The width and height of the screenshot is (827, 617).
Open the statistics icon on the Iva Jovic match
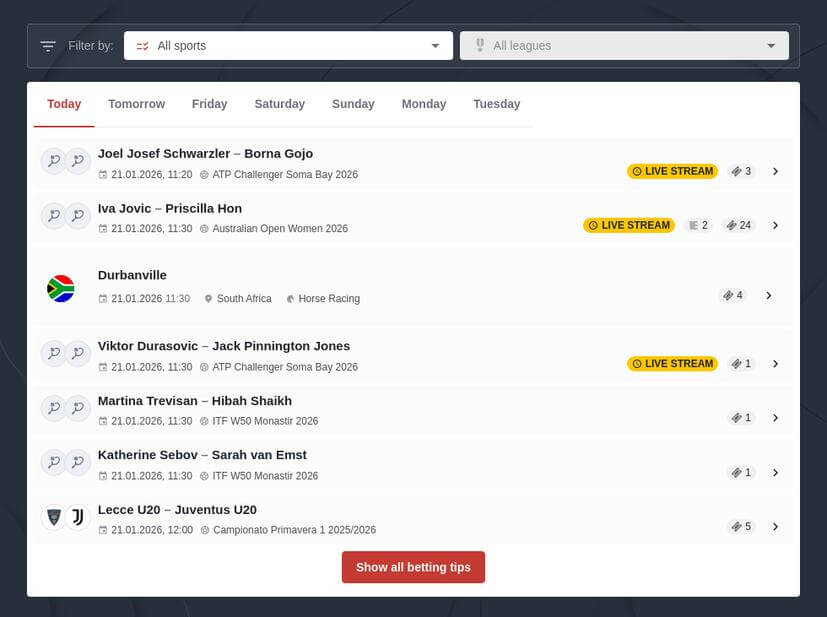coord(697,225)
